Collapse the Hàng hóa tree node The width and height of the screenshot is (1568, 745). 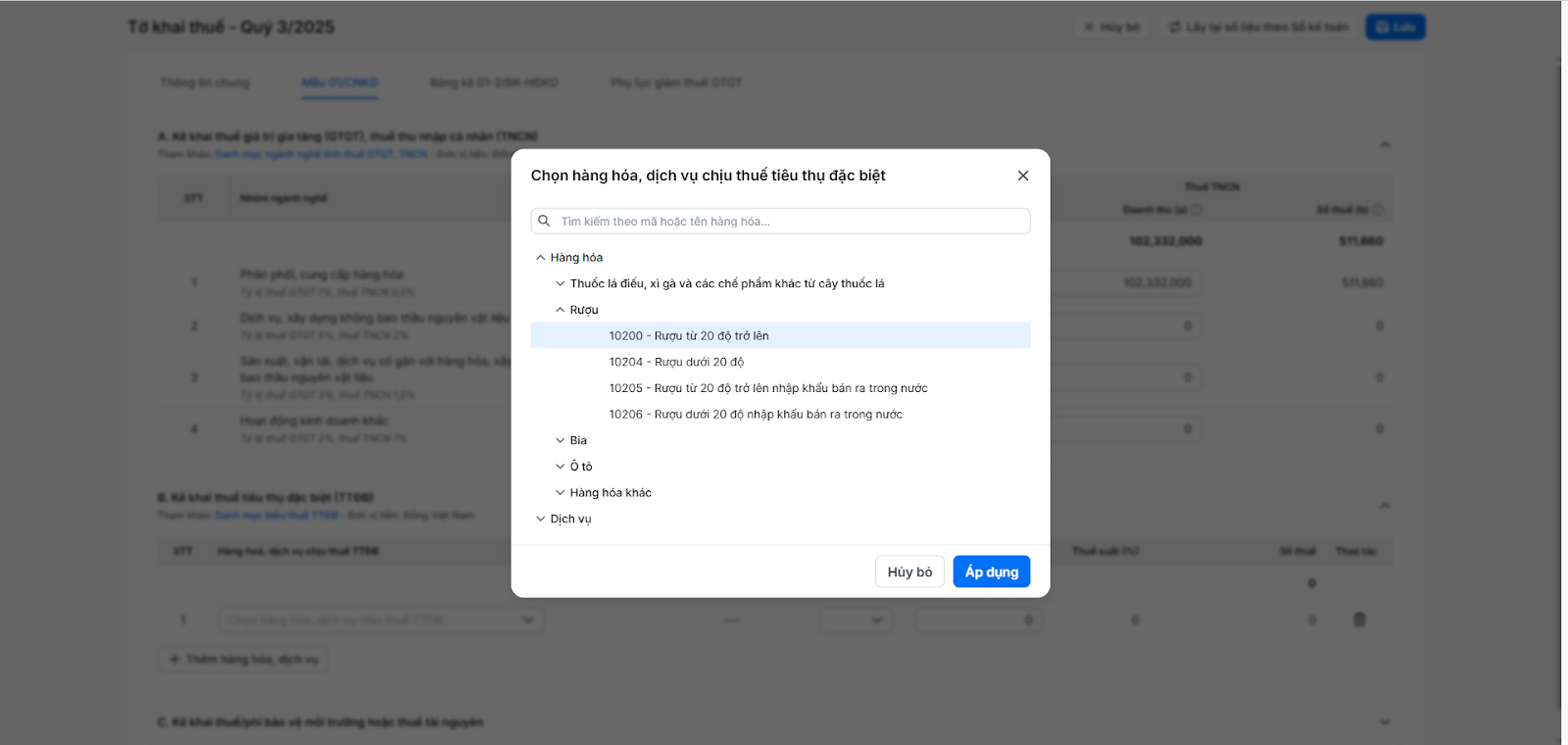540,258
